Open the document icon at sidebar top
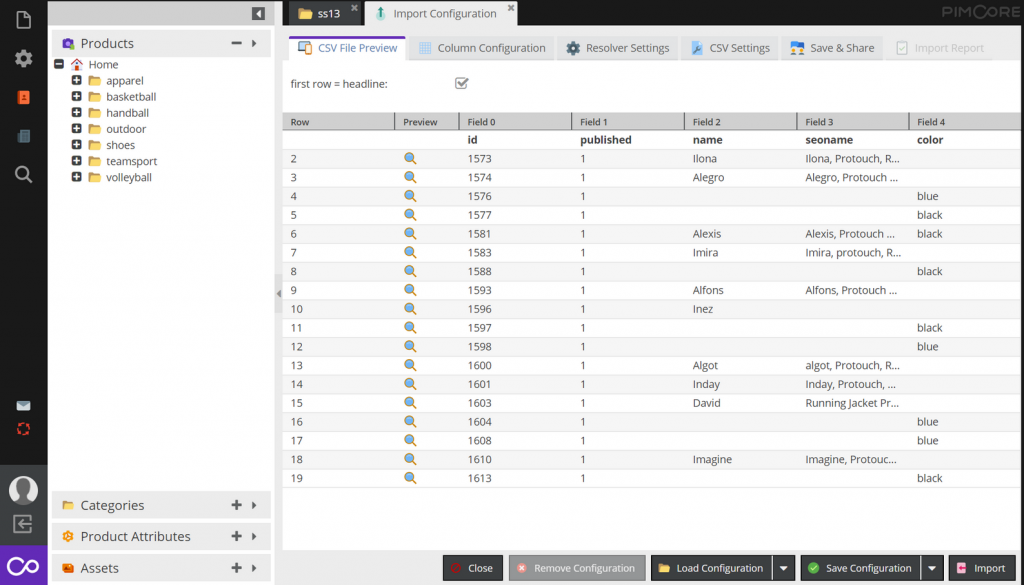This screenshot has height=585, width=1024. click(22, 18)
